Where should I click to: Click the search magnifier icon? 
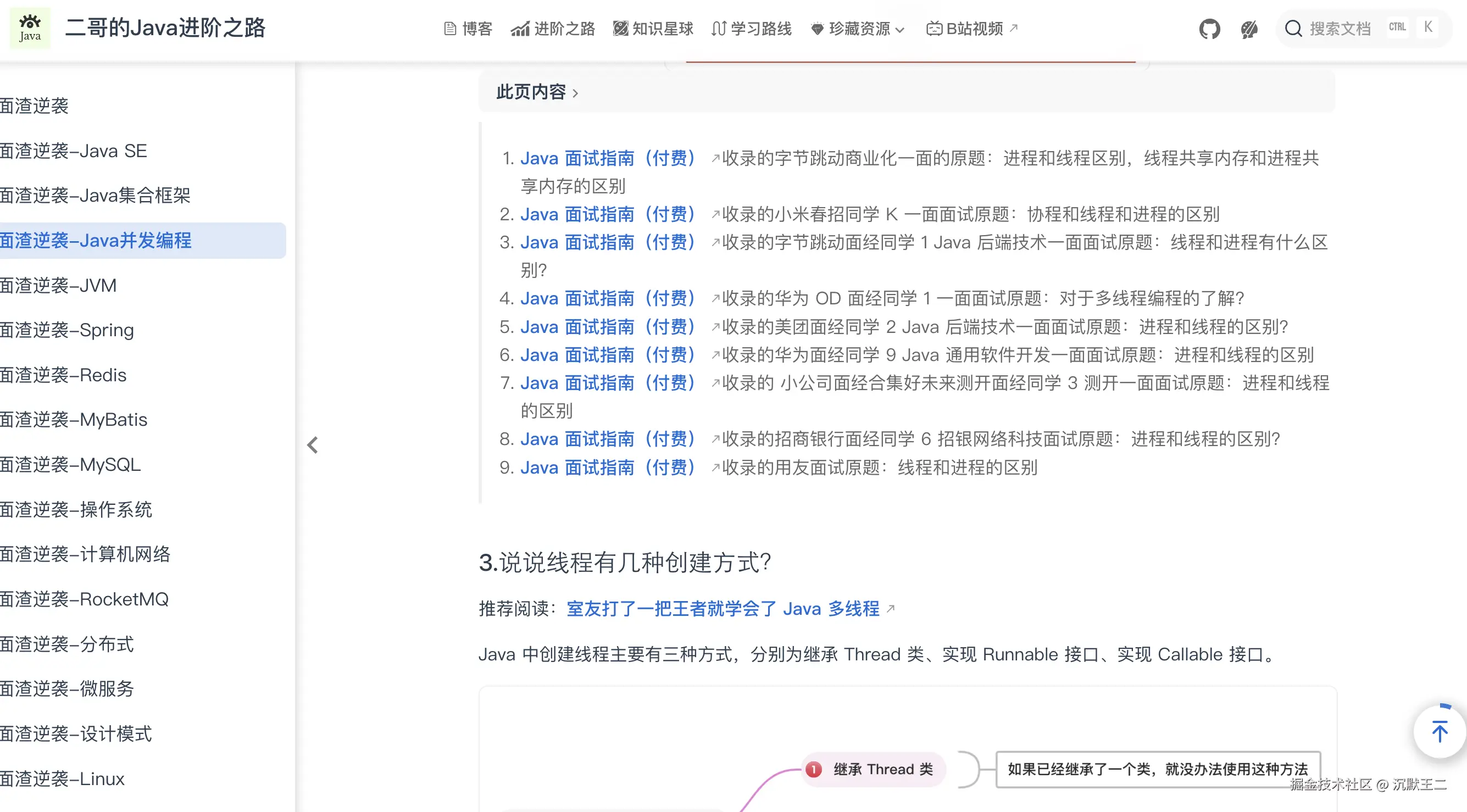pyautogui.click(x=1293, y=29)
